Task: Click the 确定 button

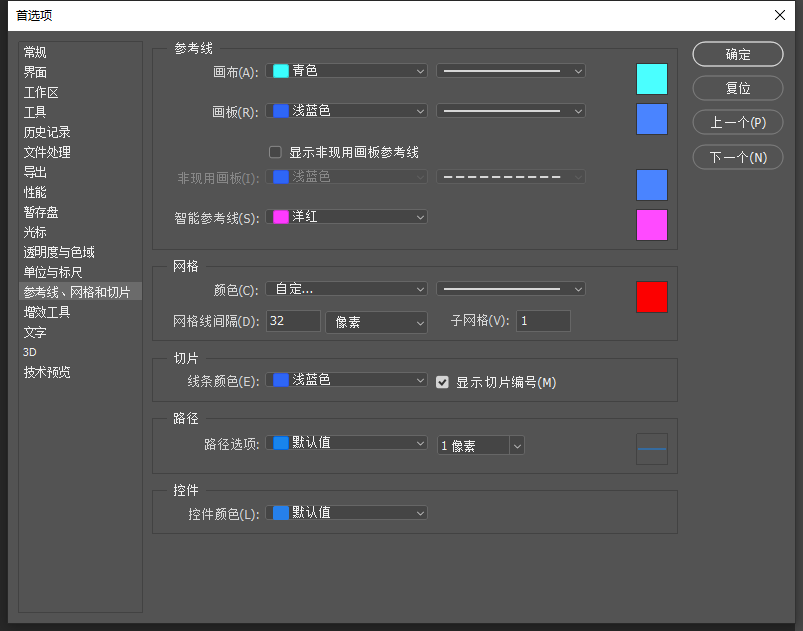Action: click(737, 54)
